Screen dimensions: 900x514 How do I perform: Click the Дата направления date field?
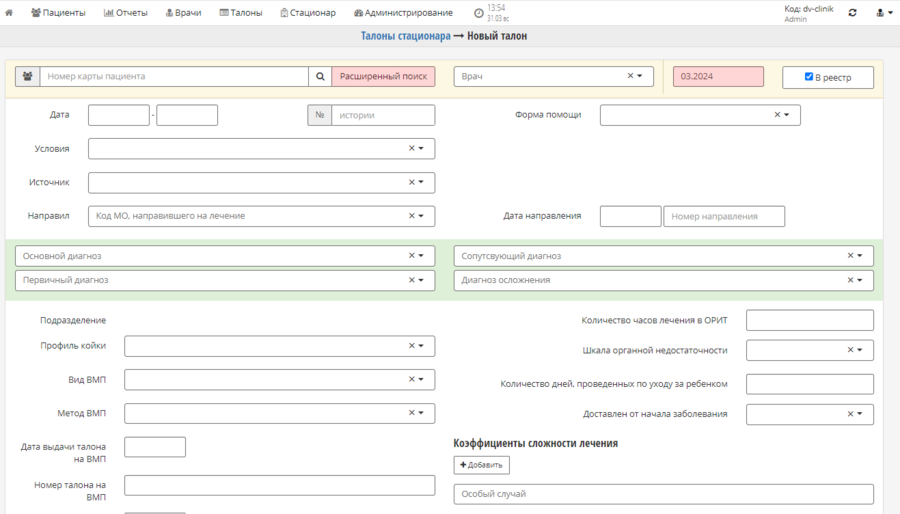tap(630, 216)
